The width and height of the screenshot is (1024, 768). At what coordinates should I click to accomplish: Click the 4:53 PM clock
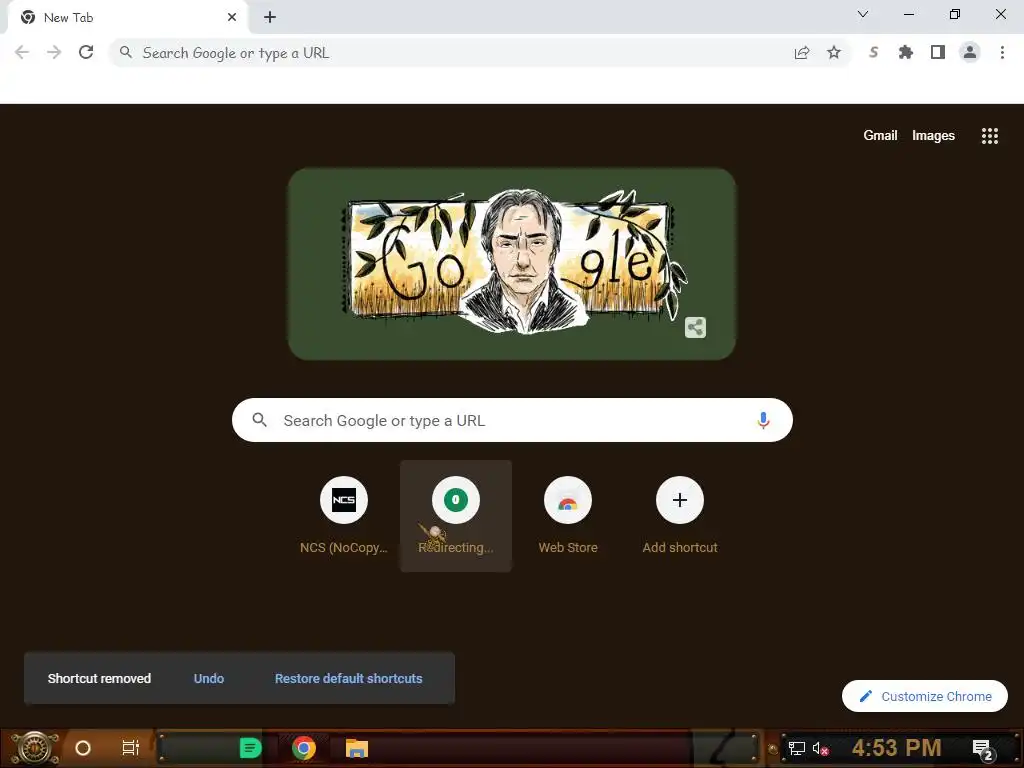click(x=897, y=748)
